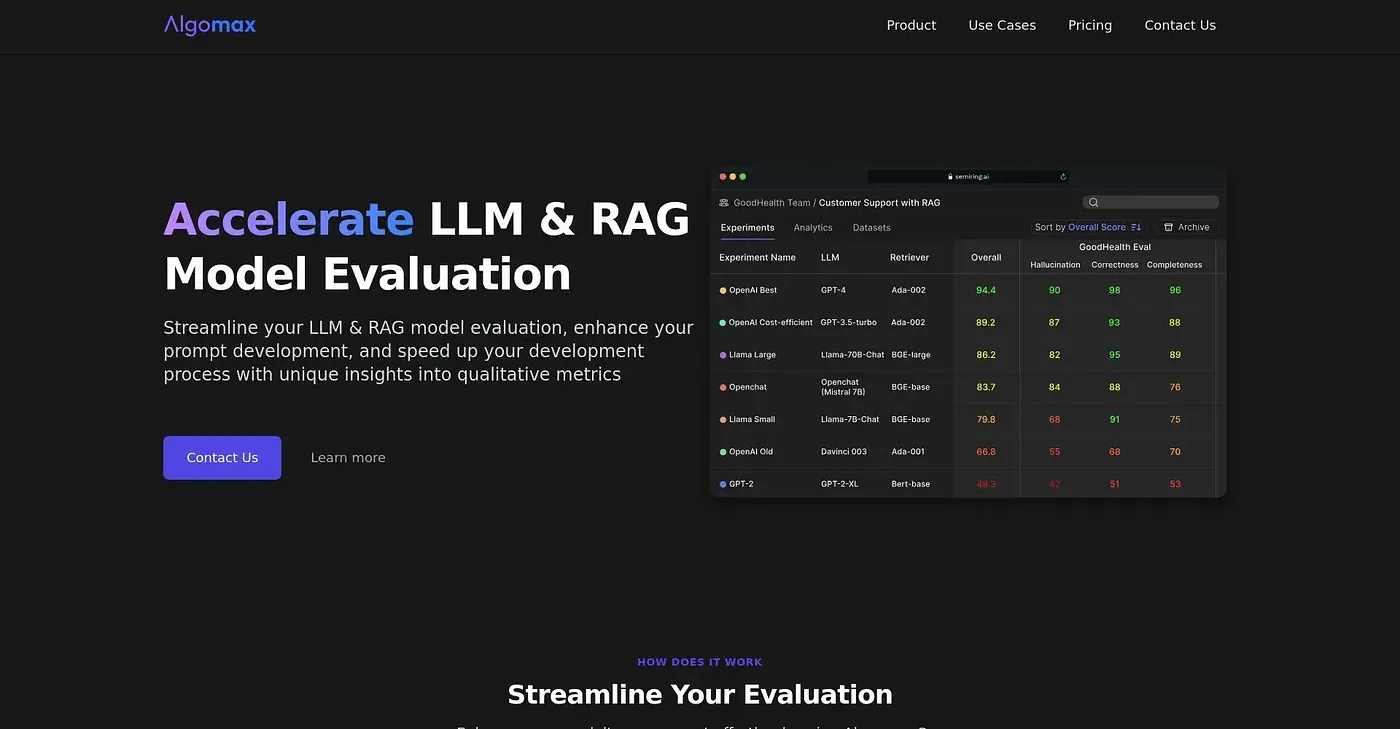Click the Correctness column header

point(1115,265)
